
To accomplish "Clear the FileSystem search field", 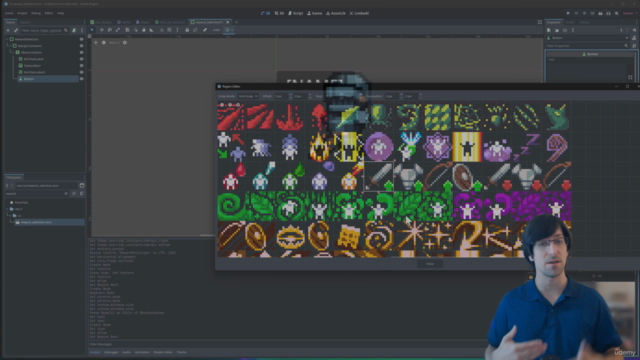I will pyautogui.click(x=66, y=193).
